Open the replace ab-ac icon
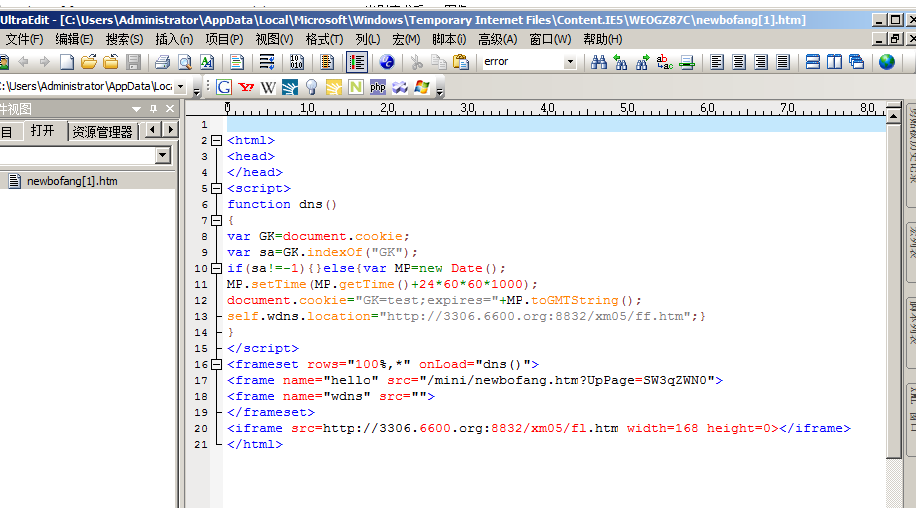Image resolution: width=916 pixels, height=508 pixels. click(665, 62)
